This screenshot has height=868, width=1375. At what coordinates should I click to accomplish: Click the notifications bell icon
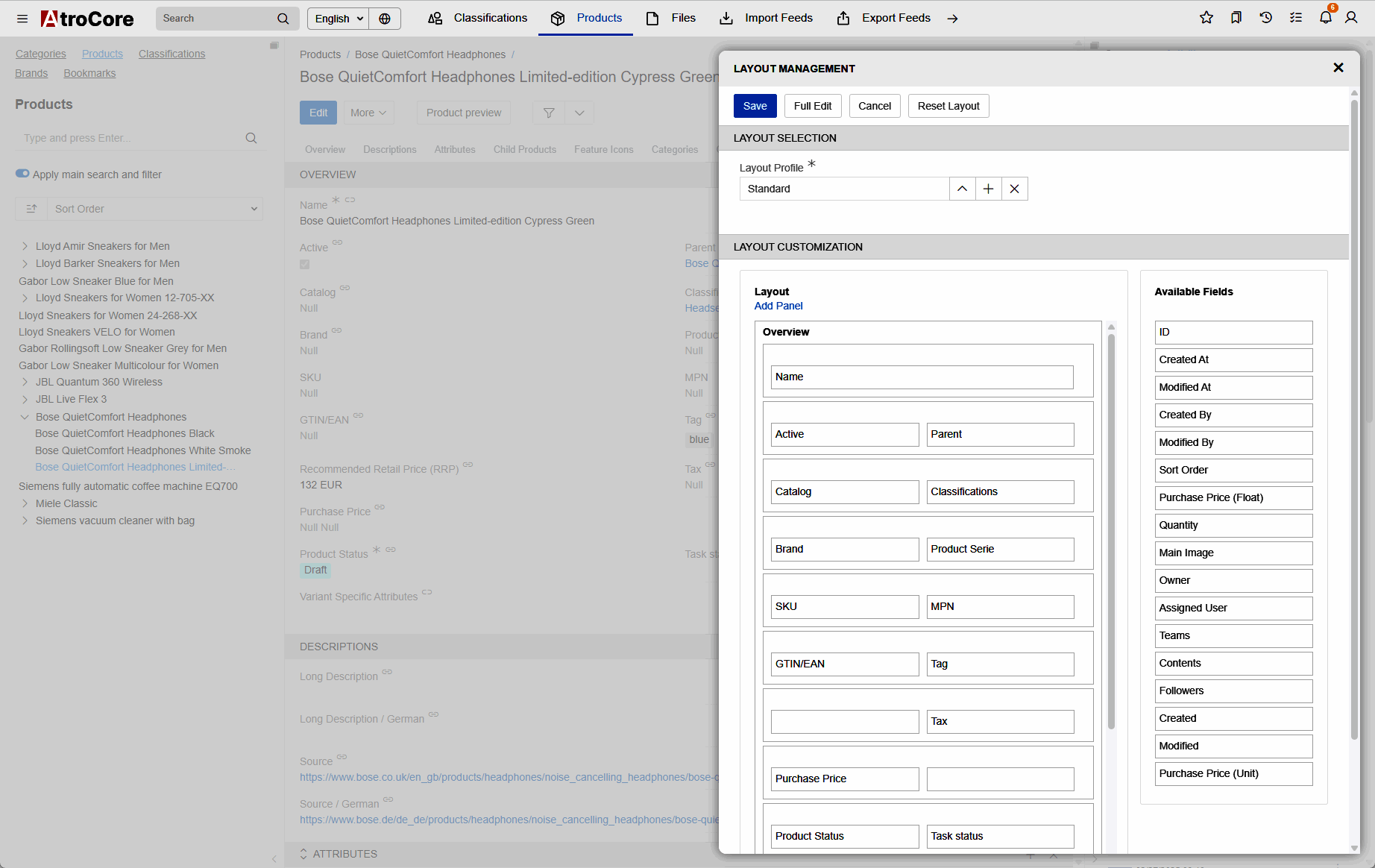[x=1325, y=18]
